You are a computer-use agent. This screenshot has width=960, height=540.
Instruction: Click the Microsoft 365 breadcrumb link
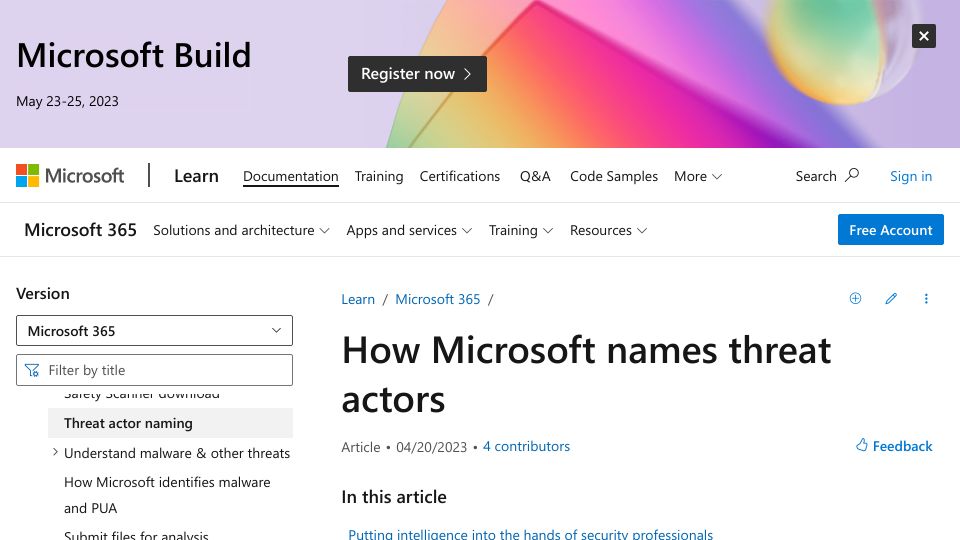[x=438, y=299]
